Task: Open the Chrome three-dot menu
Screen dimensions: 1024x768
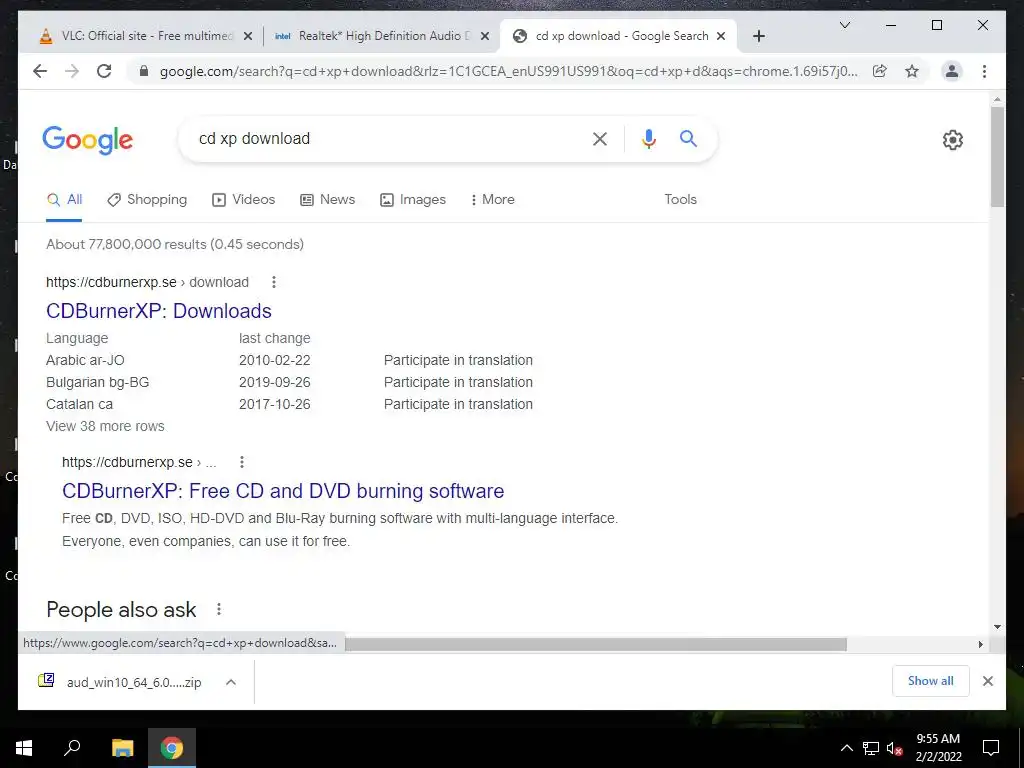Action: tap(984, 71)
